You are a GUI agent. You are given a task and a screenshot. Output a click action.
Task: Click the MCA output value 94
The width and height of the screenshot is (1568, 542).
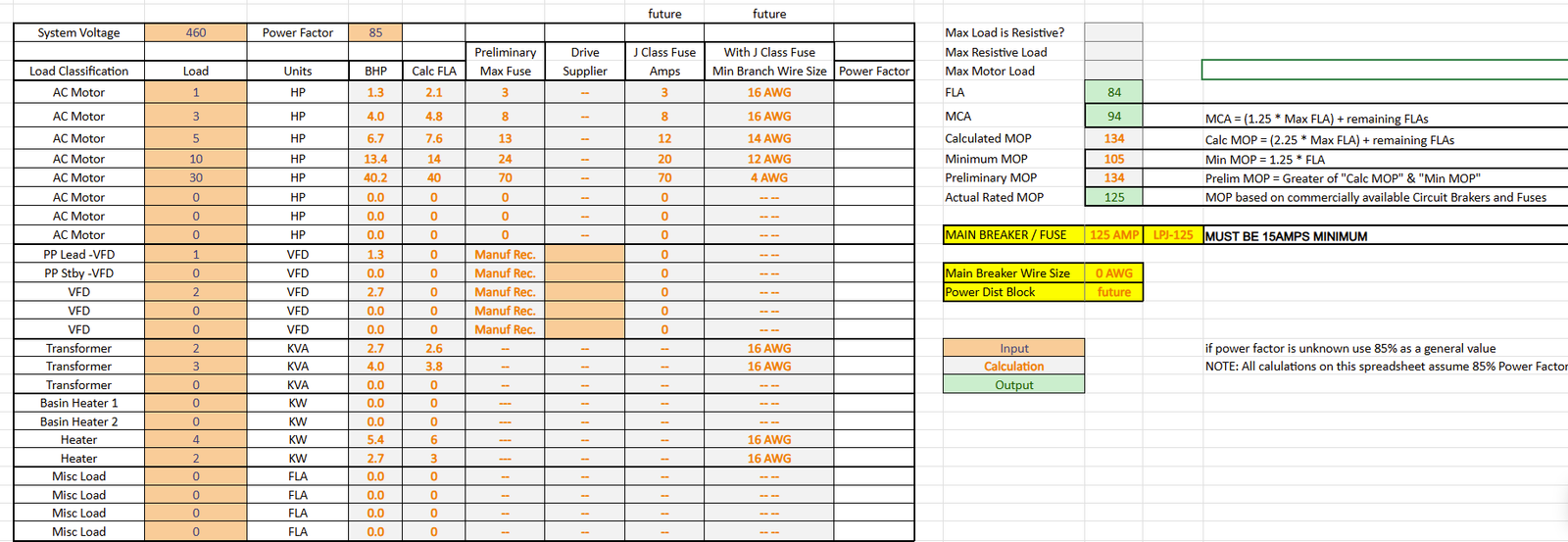click(1114, 116)
